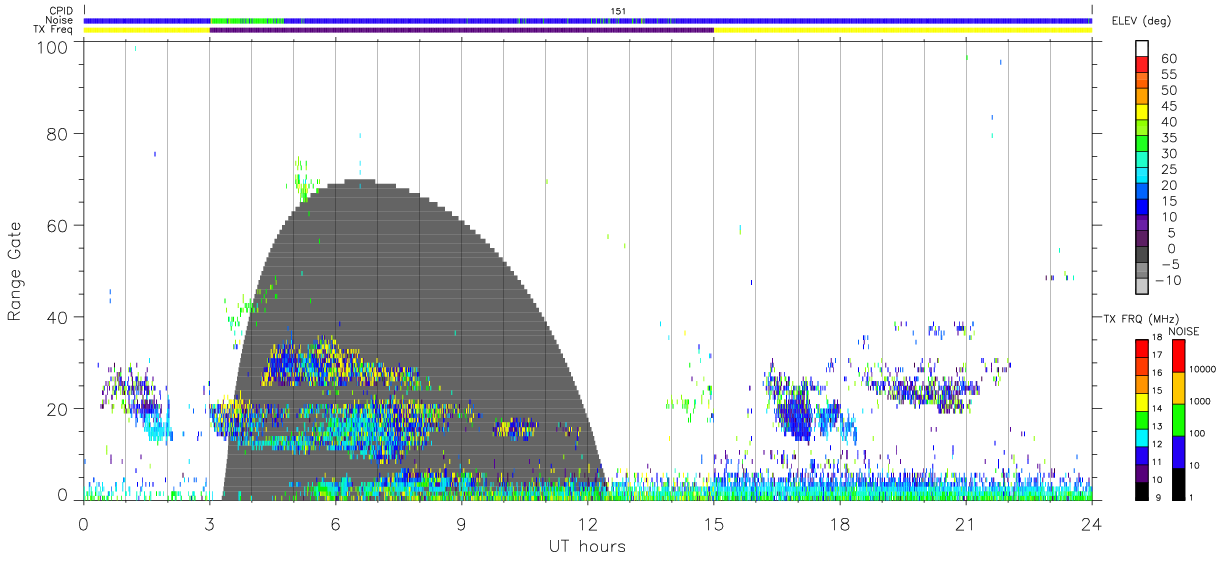Click the '24' tick on the UT hours axis
The image size is (1228, 567).
pos(1091,523)
